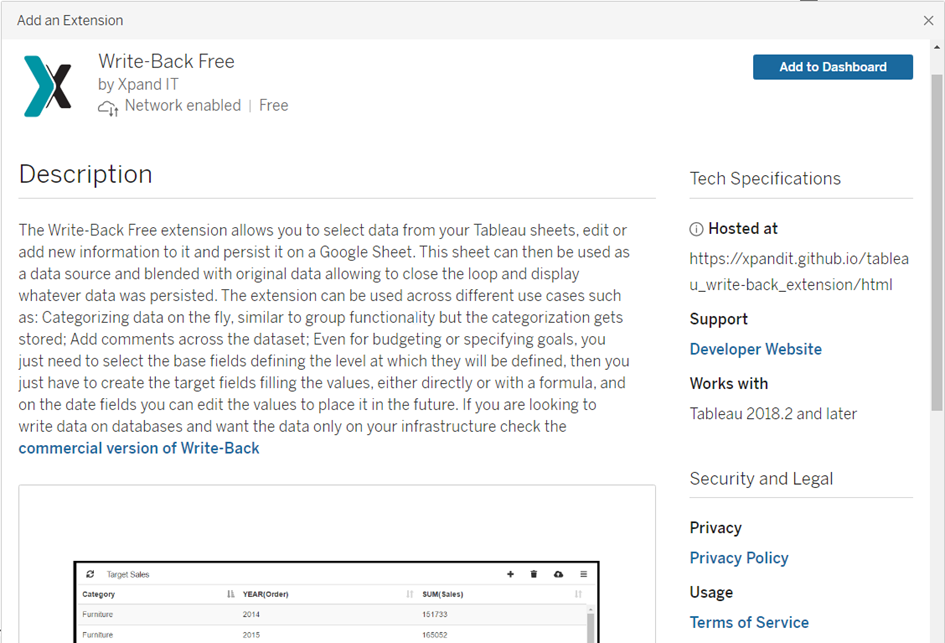Select the 2014 year cell

tap(251, 615)
